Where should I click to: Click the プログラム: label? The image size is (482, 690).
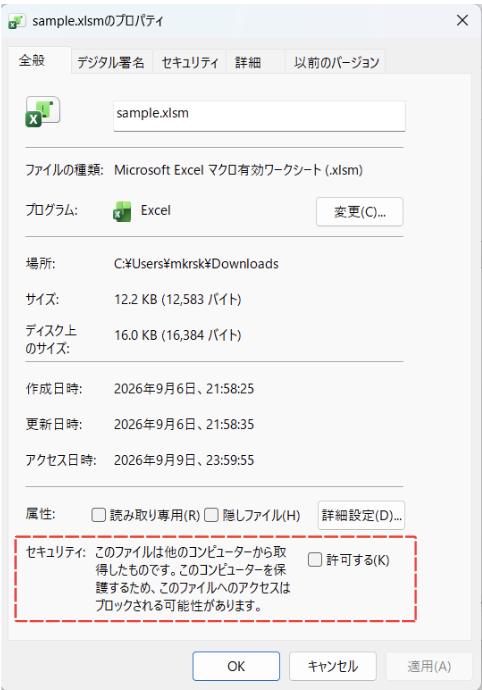[52, 210]
